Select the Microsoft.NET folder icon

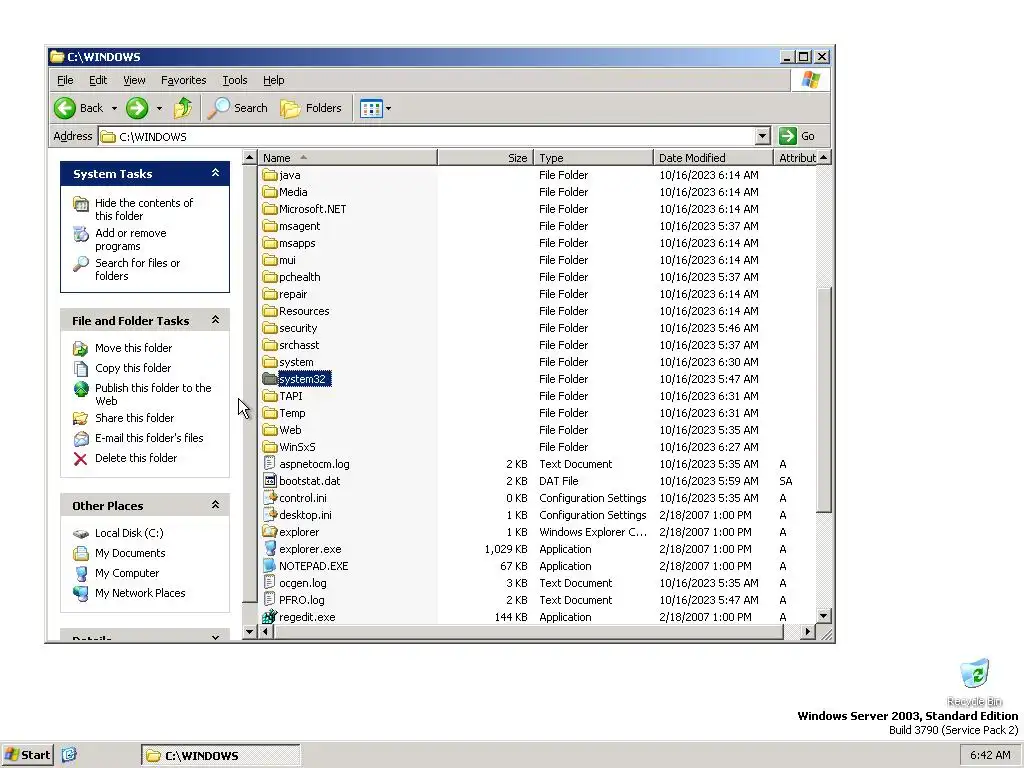pyautogui.click(x=270, y=209)
